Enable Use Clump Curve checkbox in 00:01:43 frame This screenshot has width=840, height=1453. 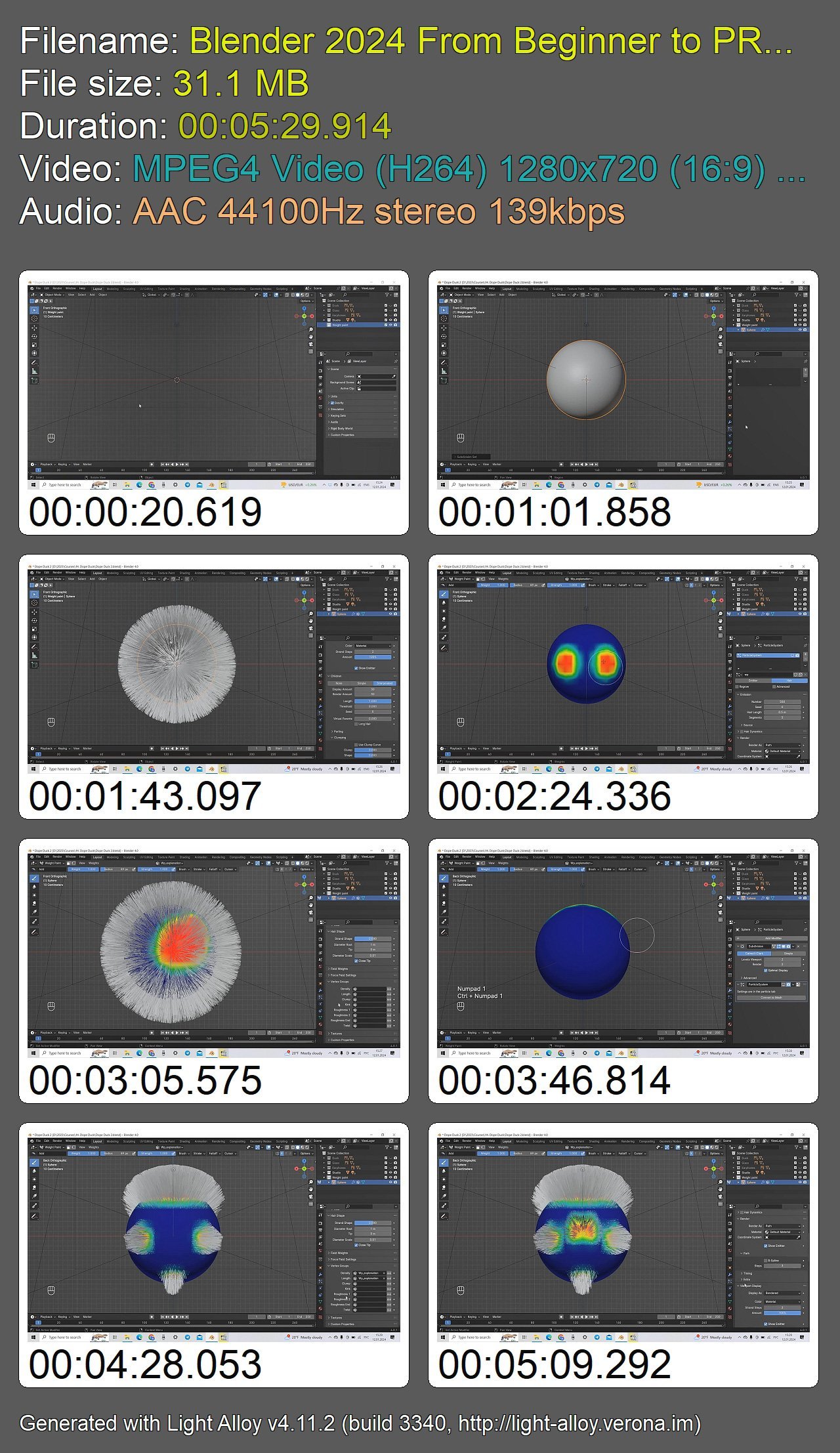(356, 745)
